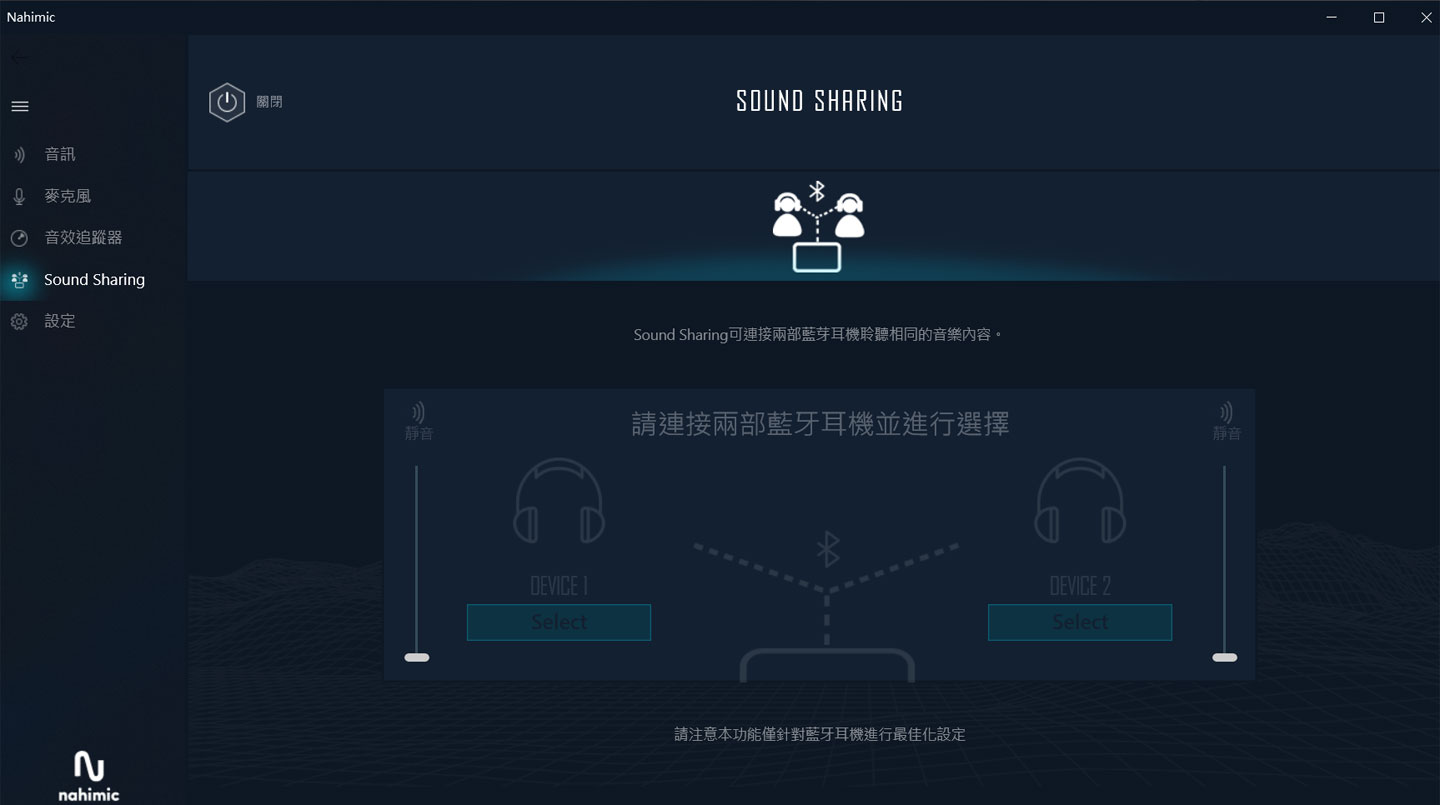Open the hamburger navigation menu
This screenshot has height=805, width=1440.
19,106
